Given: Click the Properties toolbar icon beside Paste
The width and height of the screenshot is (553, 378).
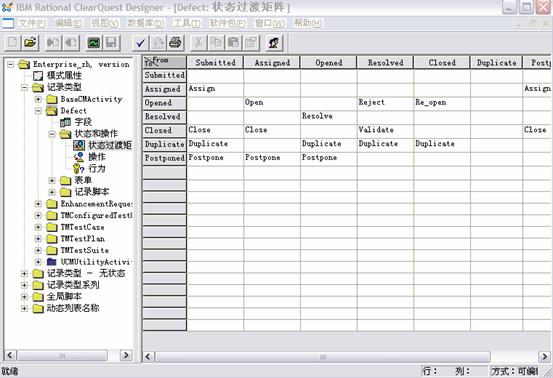Looking at the screenshot, I should tap(251, 43).
